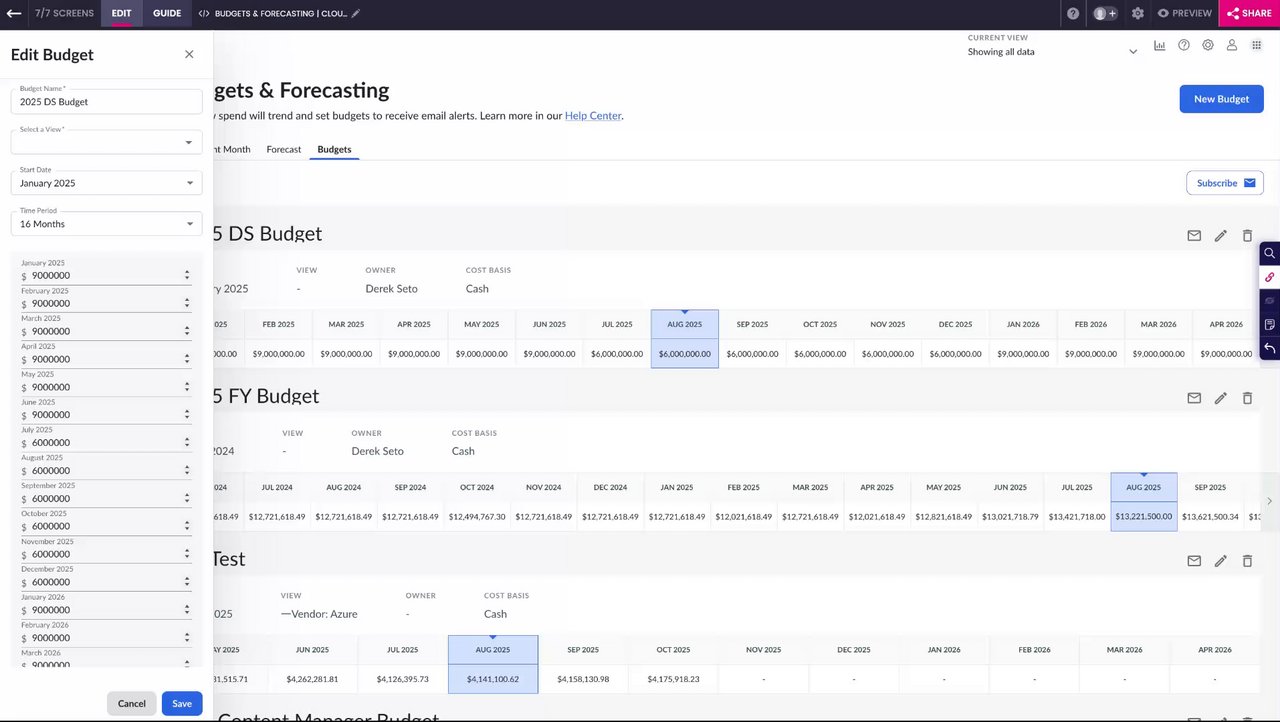Select the GUIDE tab in the top bar
The width and height of the screenshot is (1280, 722).
(167, 14)
